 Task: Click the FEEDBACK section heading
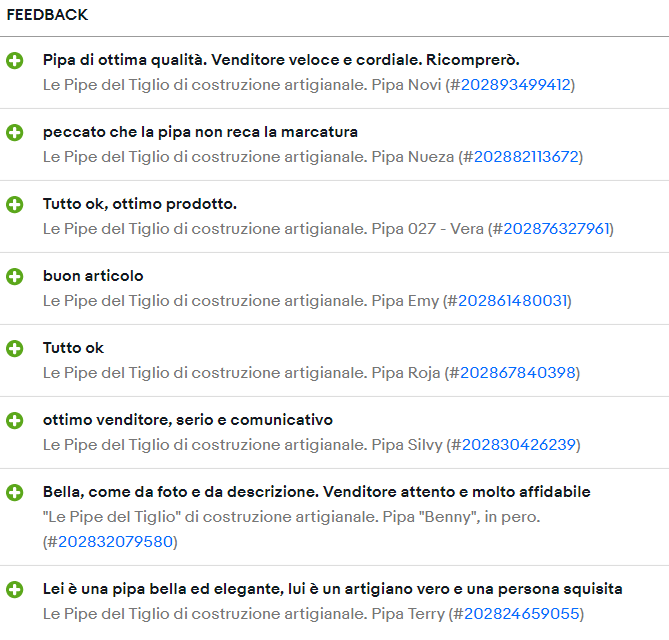47,15
